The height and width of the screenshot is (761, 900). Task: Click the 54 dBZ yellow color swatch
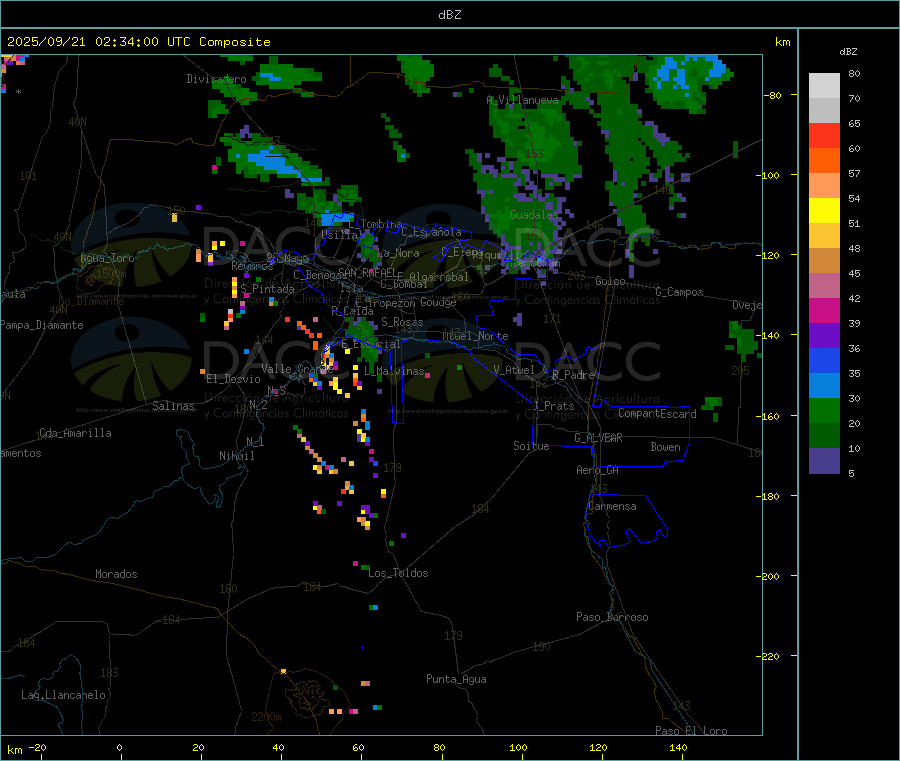tap(824, 211)
